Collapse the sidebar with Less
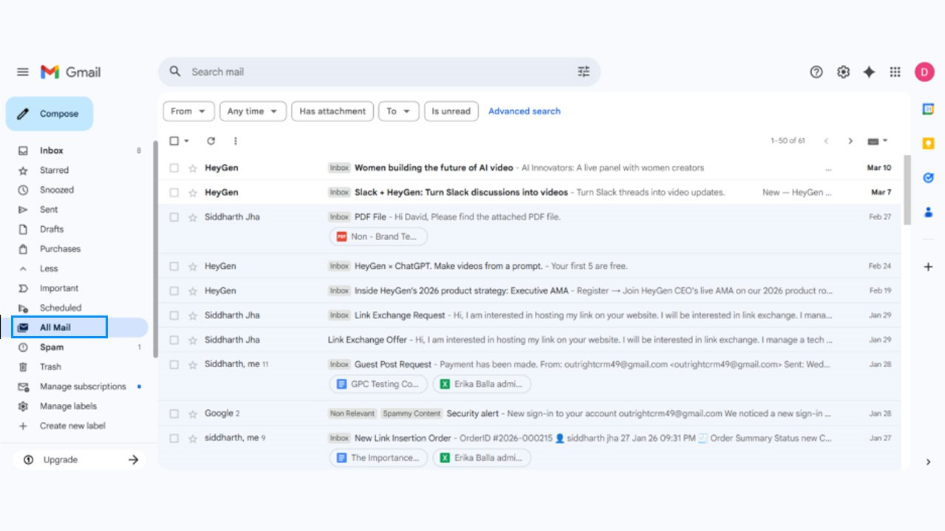This screenshot has height=531, width=945. click(x=48, y=269)
